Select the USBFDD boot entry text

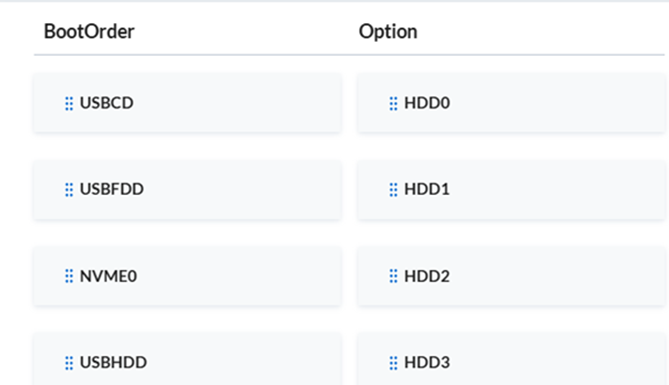[112, 189]
